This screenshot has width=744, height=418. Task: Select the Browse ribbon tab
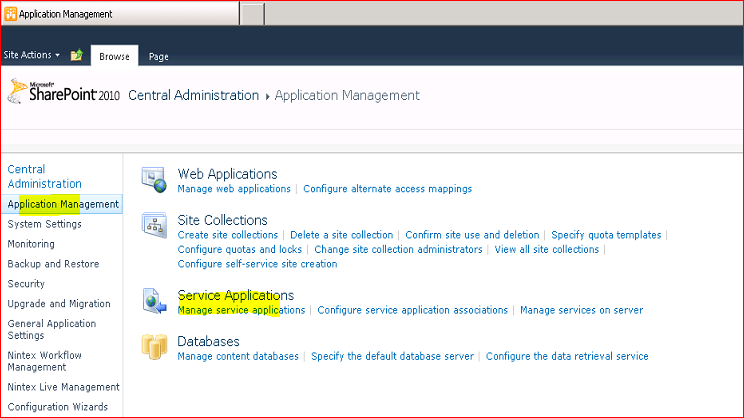coord(114,56)
